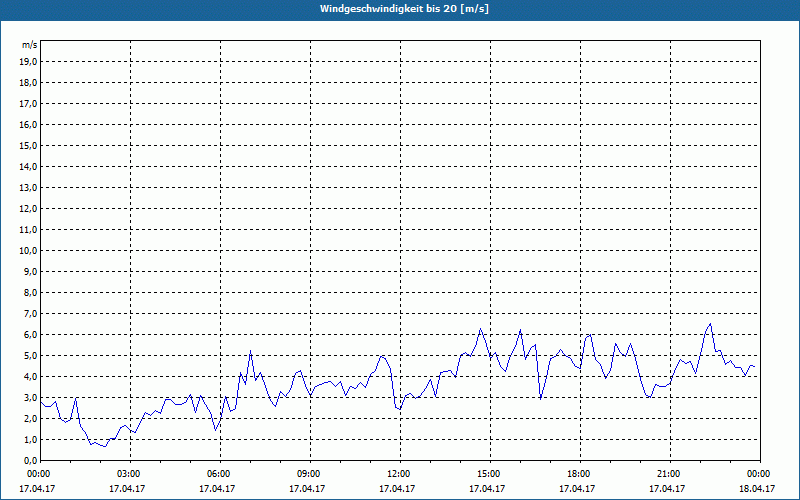Click the 12,0 y-axis label
This screenshot has width=800, height=500.
(29, 209)
